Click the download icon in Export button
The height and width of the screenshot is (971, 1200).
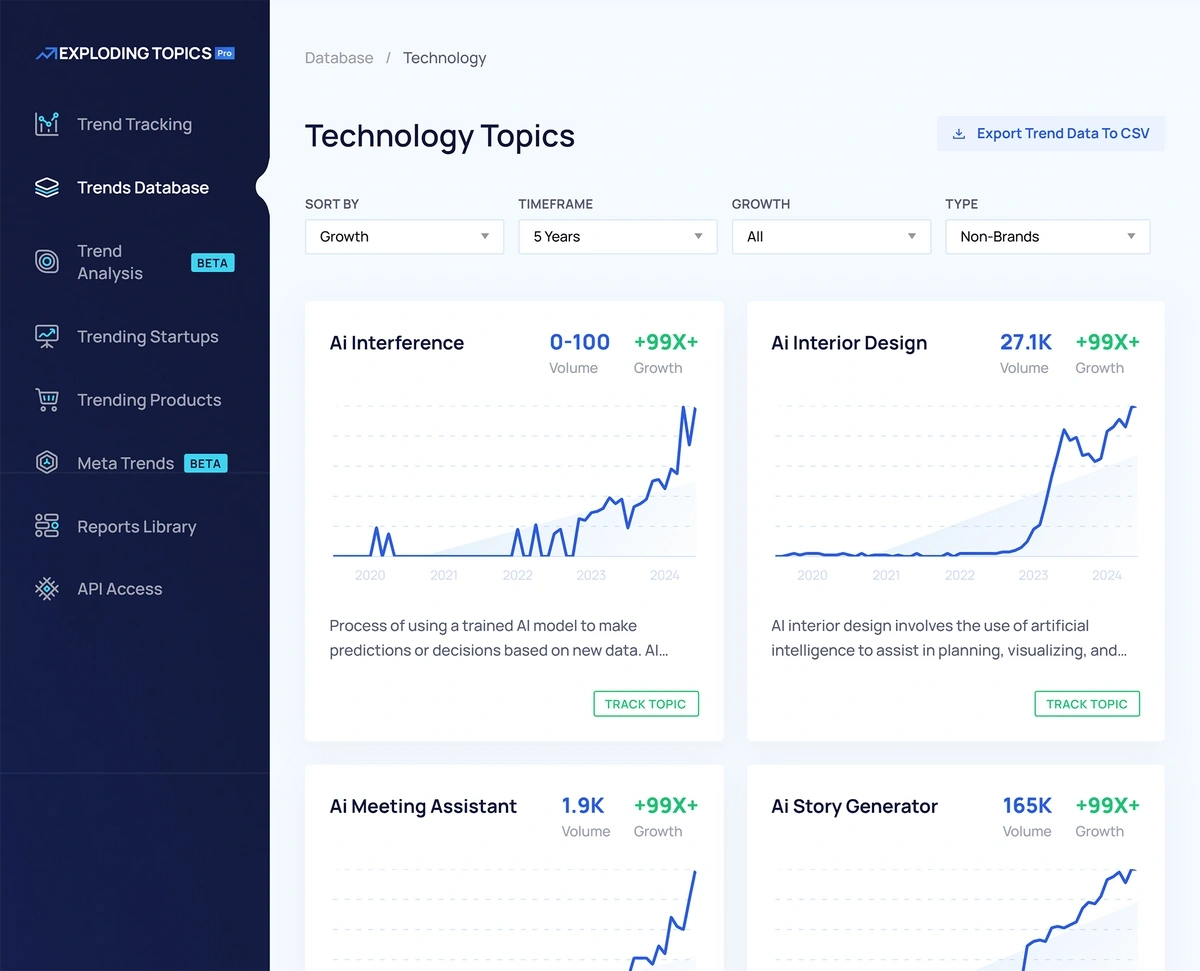(x=959, y=134)
